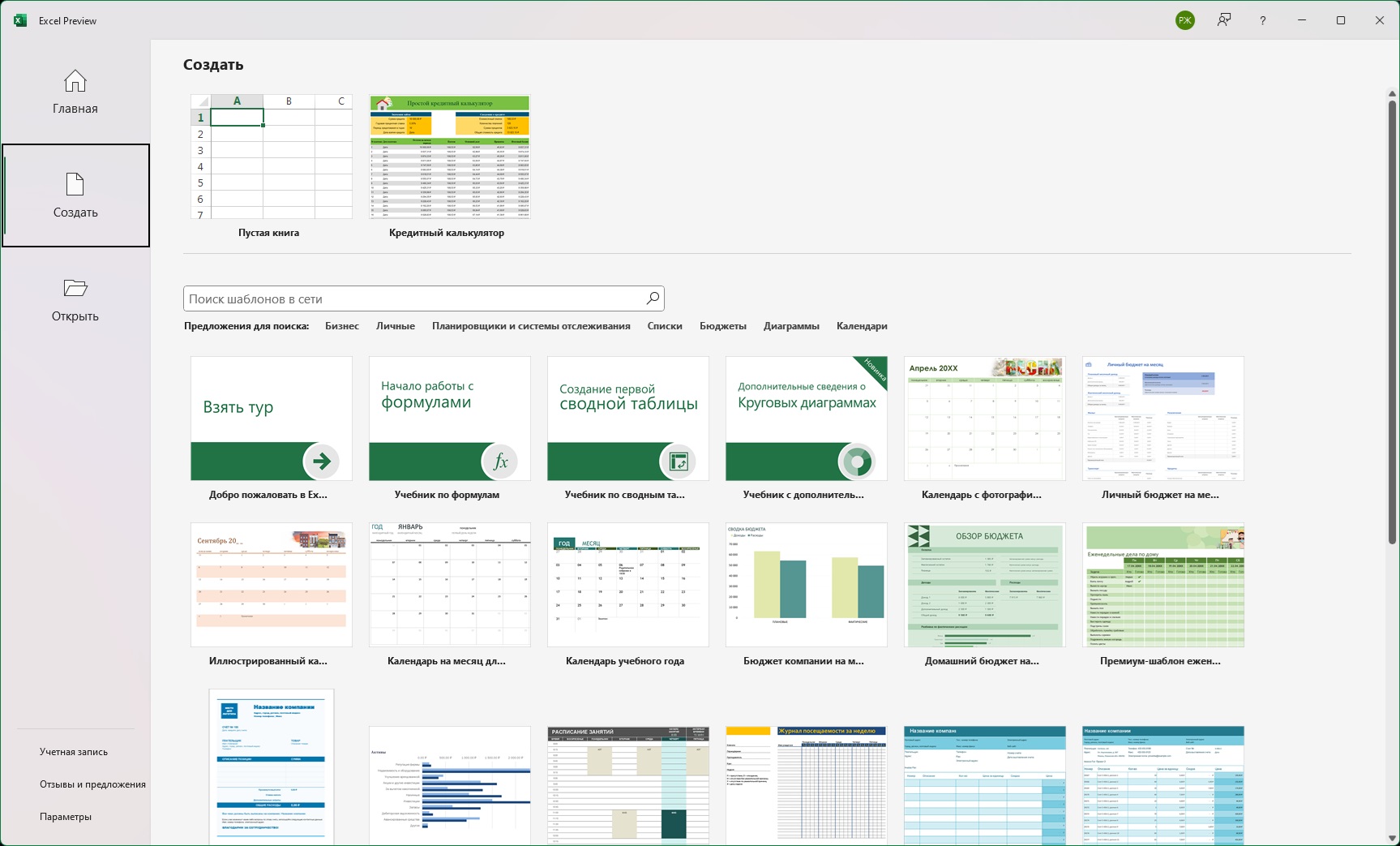
Task: Select the Журнал посещаемости за неделю template
Action: [807, 785]
